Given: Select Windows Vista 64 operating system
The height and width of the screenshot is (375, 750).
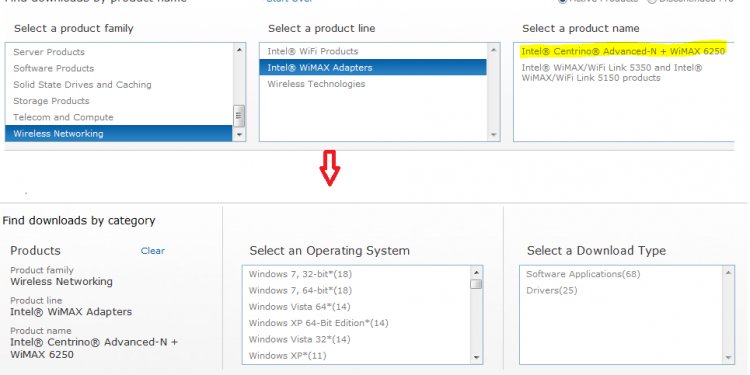Looking at the screenshot, I should (356, 307).
